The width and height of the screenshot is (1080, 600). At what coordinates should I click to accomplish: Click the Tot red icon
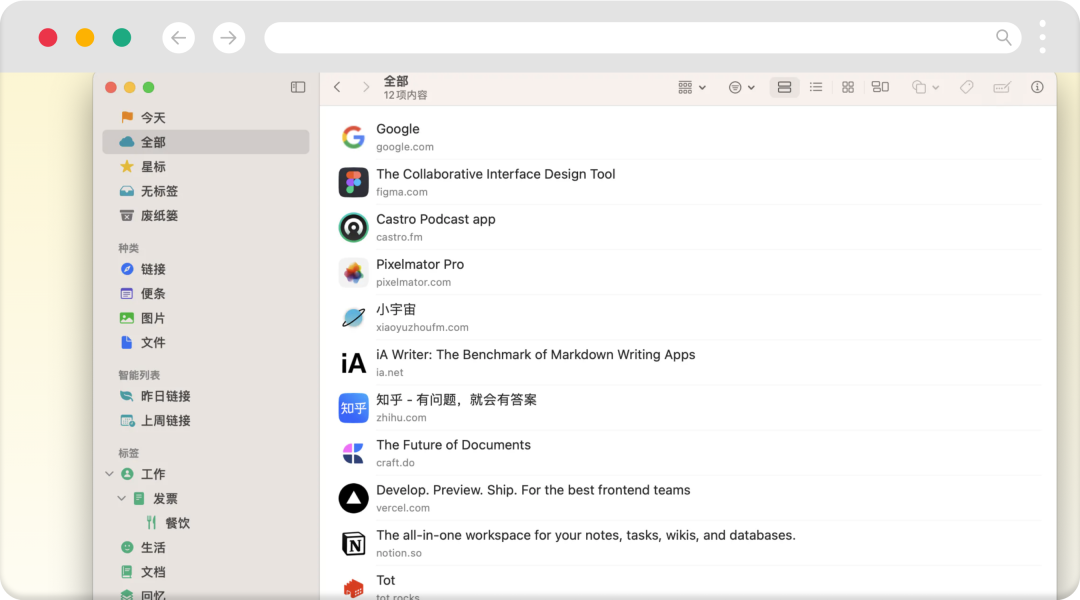tap(353, 588)
